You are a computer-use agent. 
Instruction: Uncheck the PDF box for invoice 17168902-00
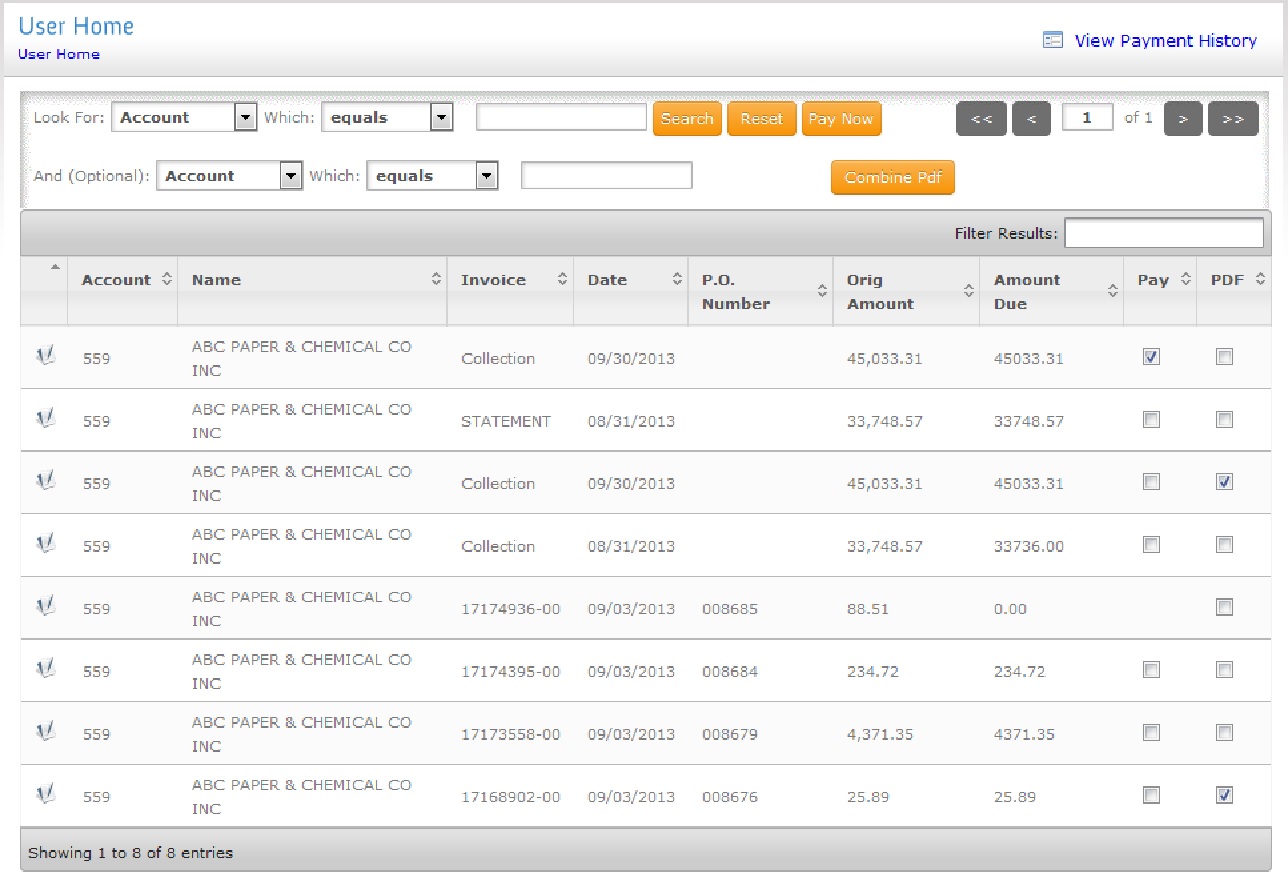point(1225,792)
